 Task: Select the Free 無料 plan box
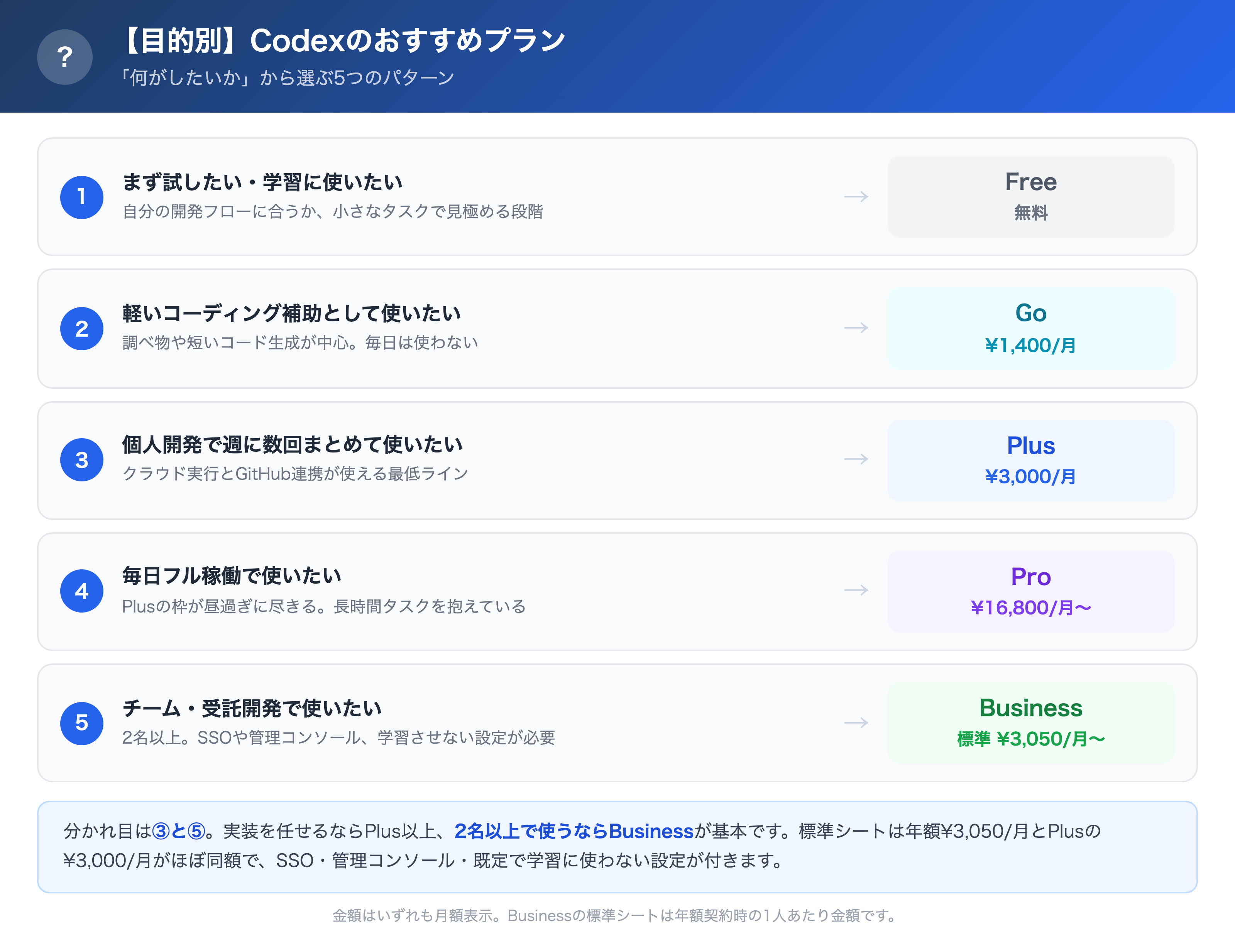1030,197
